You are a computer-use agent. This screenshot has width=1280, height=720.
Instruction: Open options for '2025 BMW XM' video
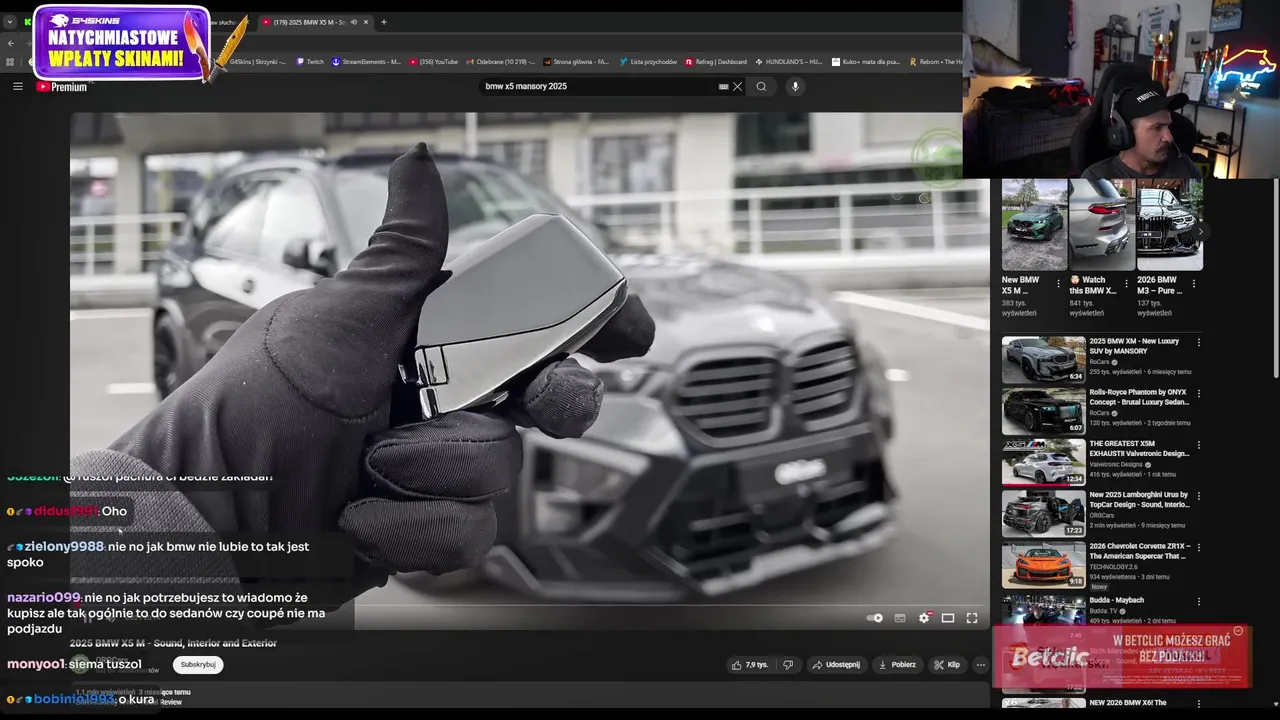coord(1199,342)
